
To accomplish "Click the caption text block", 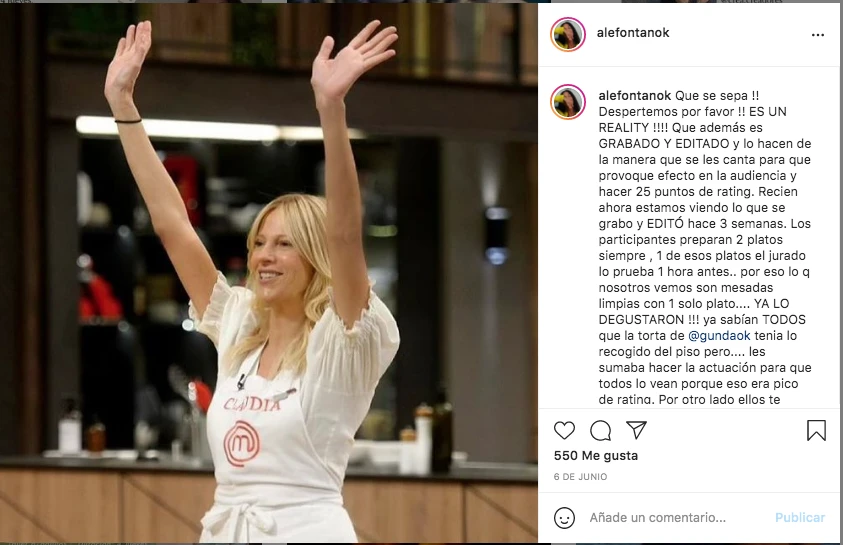I will [x=705, y=247].
